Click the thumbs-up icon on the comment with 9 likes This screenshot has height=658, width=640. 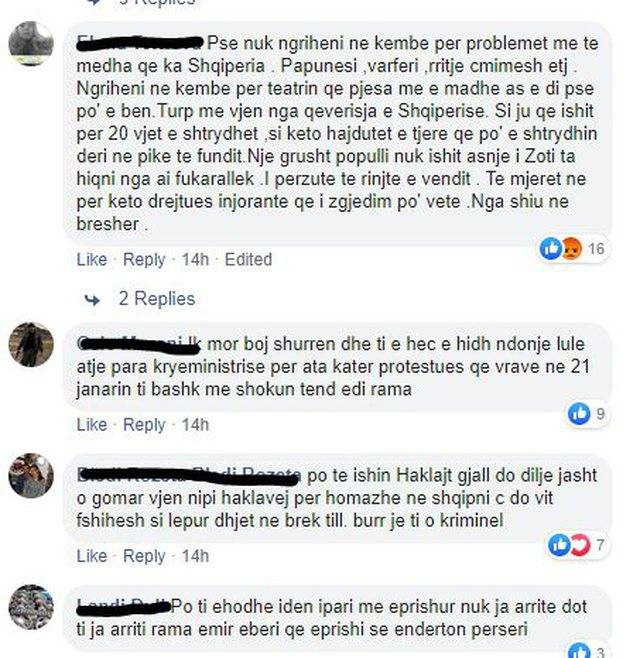coord(579,414)
